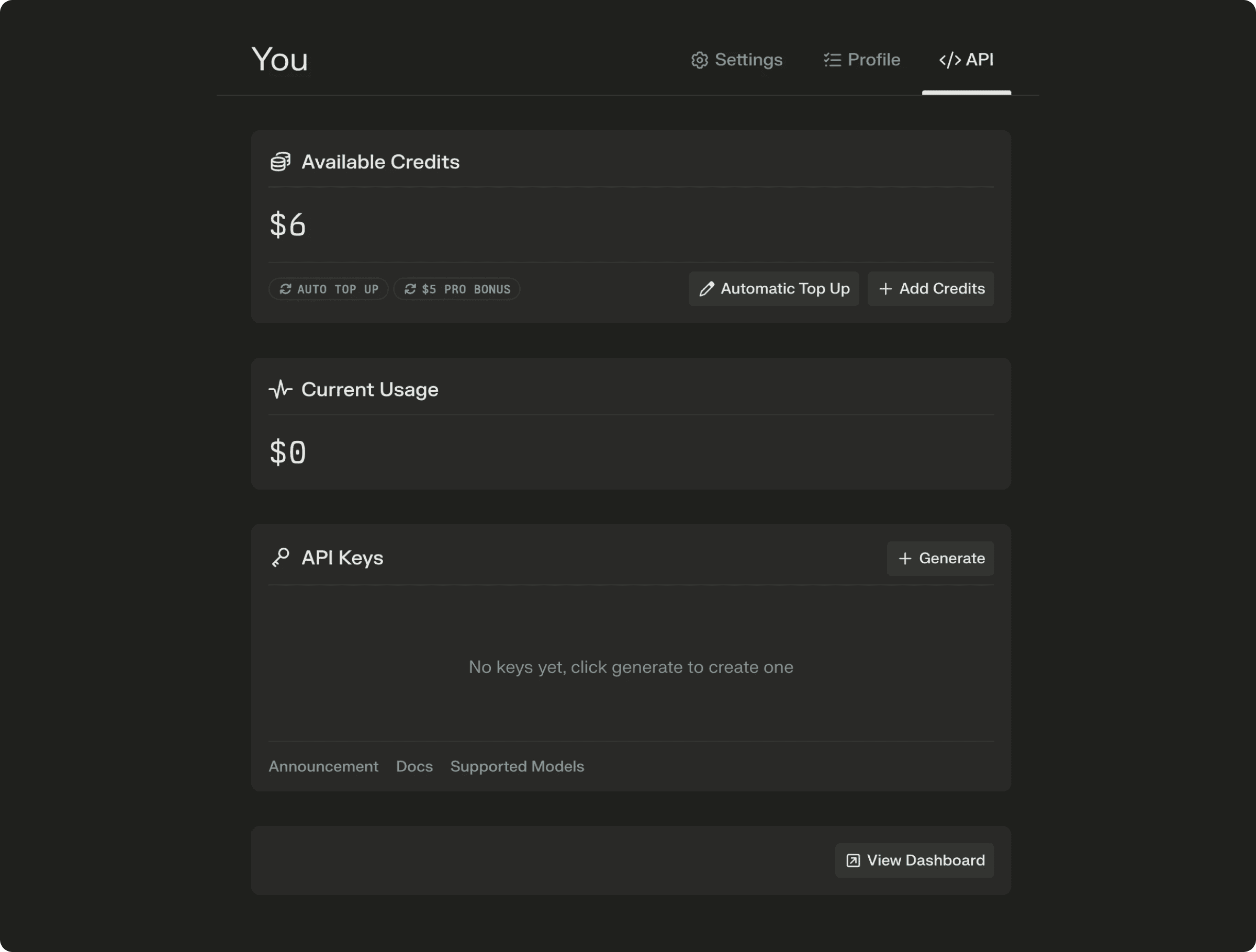Click the API key icon
1256x952 pixels.
point(280,557)
